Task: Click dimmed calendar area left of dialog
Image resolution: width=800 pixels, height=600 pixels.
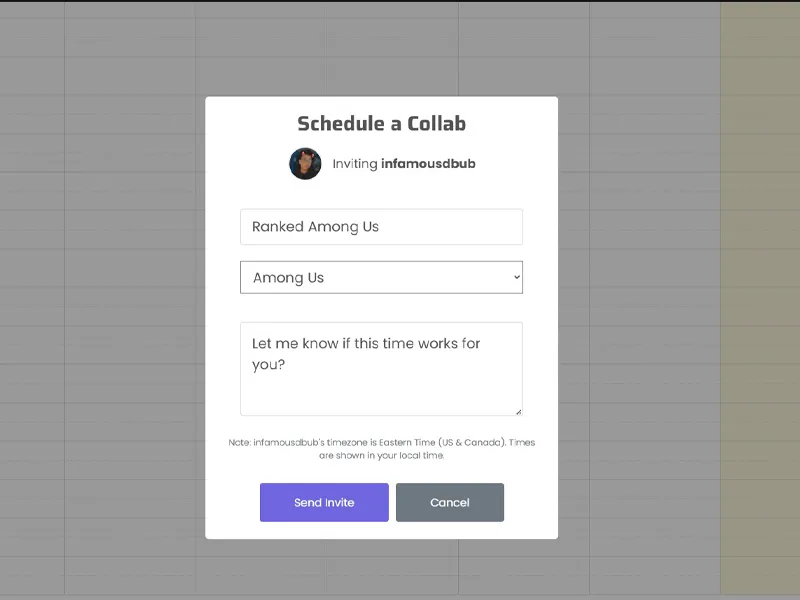Action: coord(100,300)
